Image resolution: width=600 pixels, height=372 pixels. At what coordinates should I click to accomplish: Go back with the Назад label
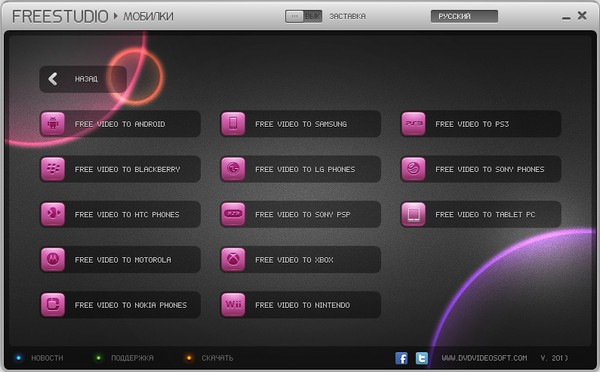coord(86,79)
